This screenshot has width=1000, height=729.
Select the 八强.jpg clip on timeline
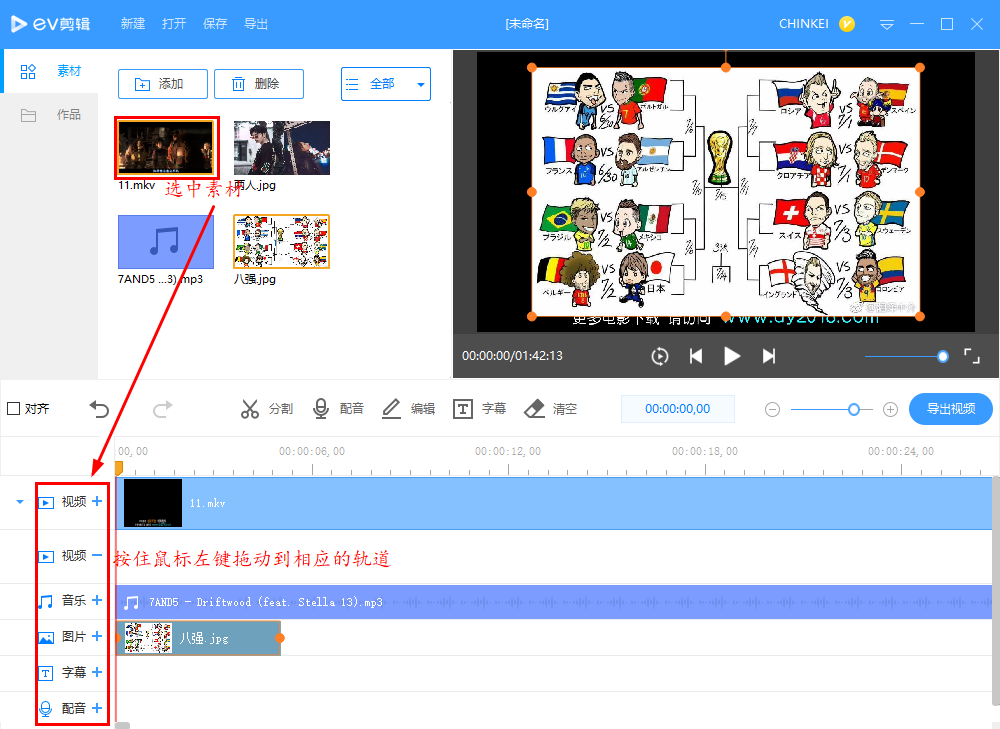pos(199,638)
